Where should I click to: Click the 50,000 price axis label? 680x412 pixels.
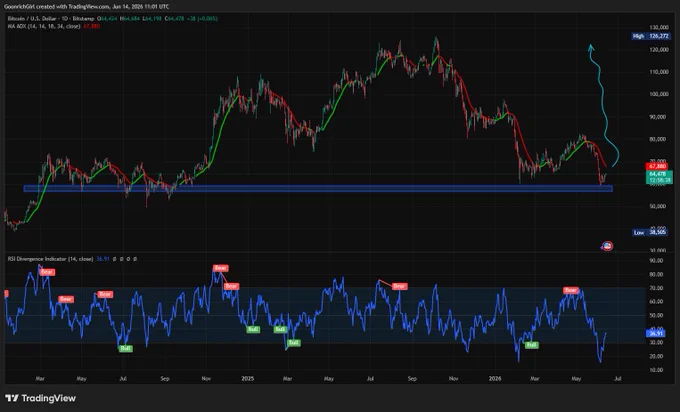pyautogui.click(x=658, y=206)
